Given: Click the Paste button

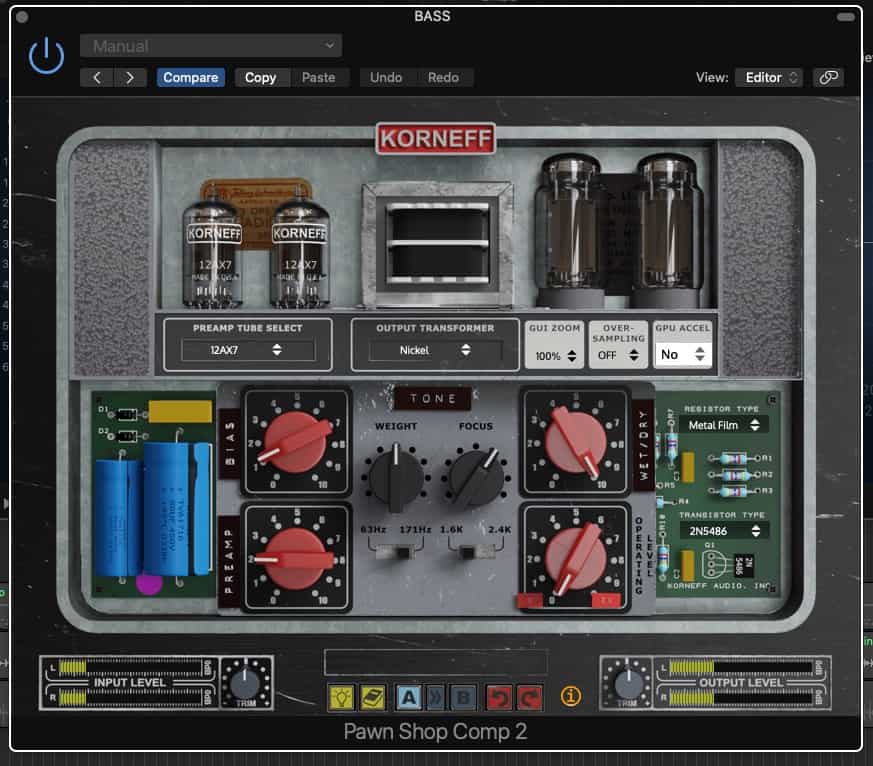Looking at the screenshot, I should coord(318,77).
